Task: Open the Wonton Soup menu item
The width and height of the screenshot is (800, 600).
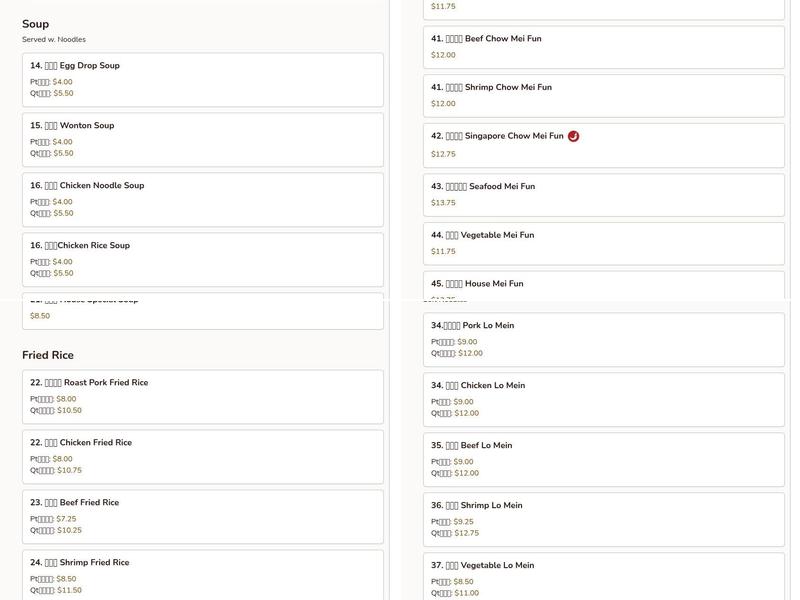Action: (202, 139)
